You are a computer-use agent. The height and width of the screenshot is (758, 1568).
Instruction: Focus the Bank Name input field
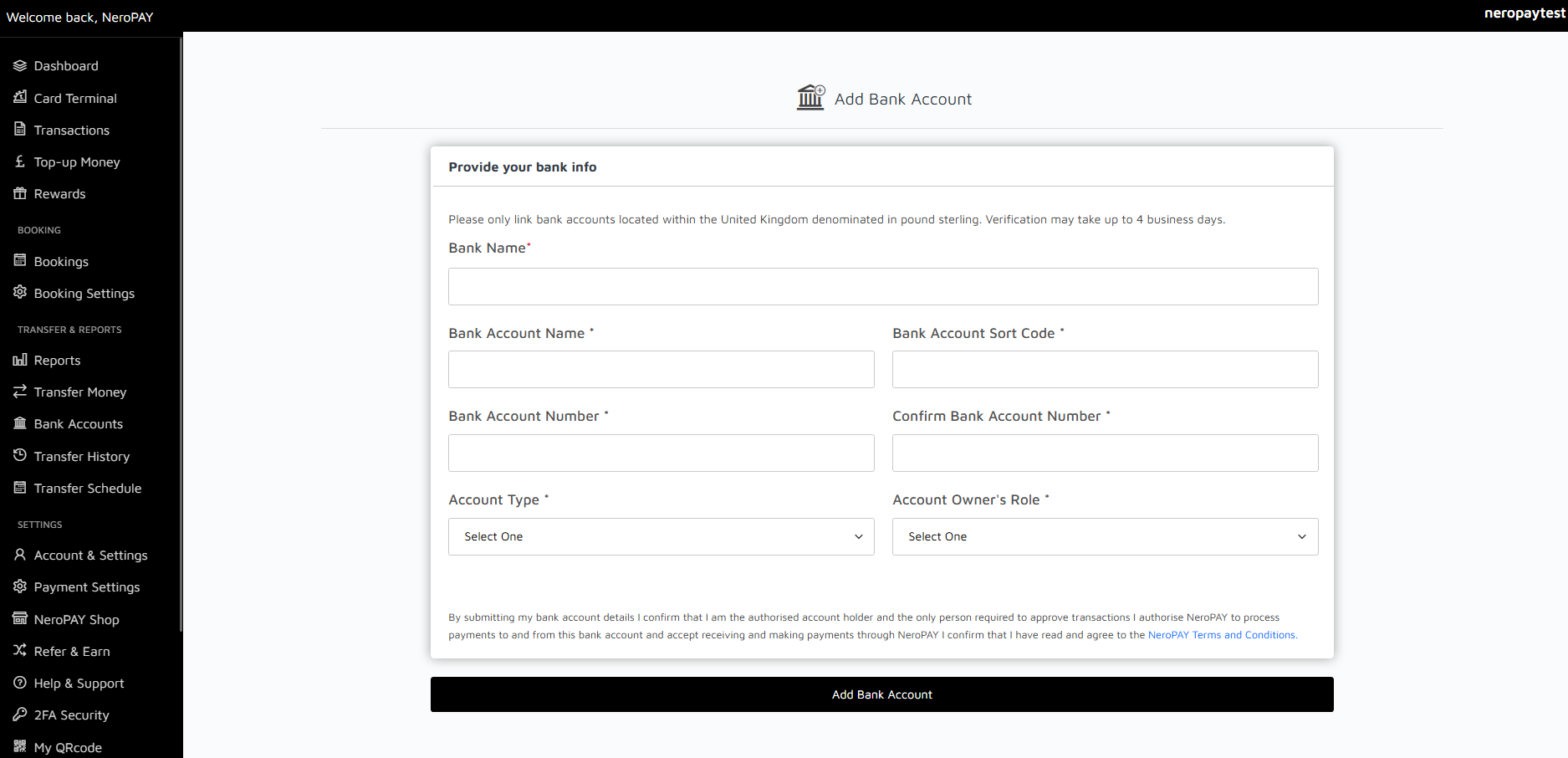pyautogui.click(x=883, y=286)
